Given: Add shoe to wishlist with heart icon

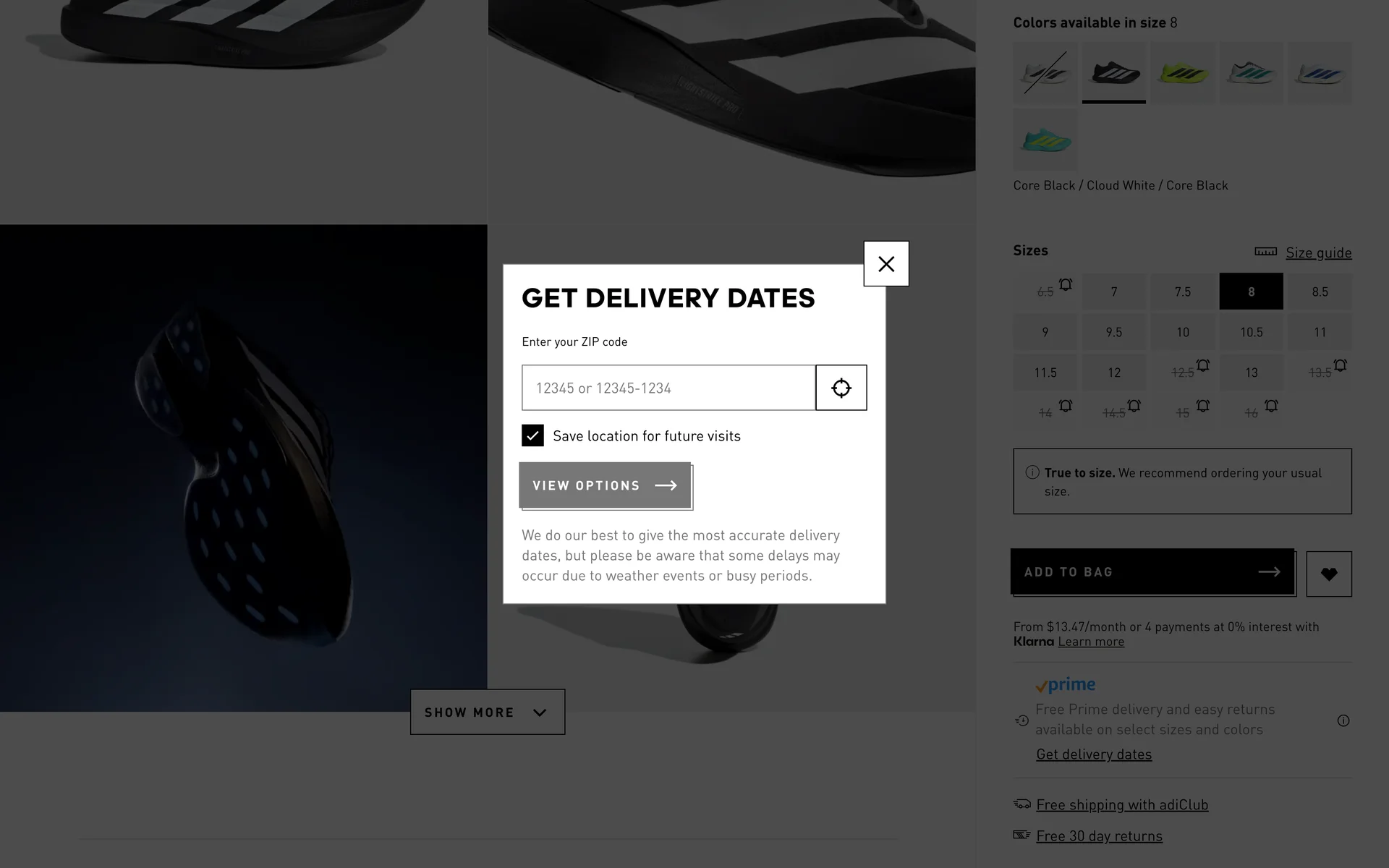Looking at the screenshot, I should 1329,574.
